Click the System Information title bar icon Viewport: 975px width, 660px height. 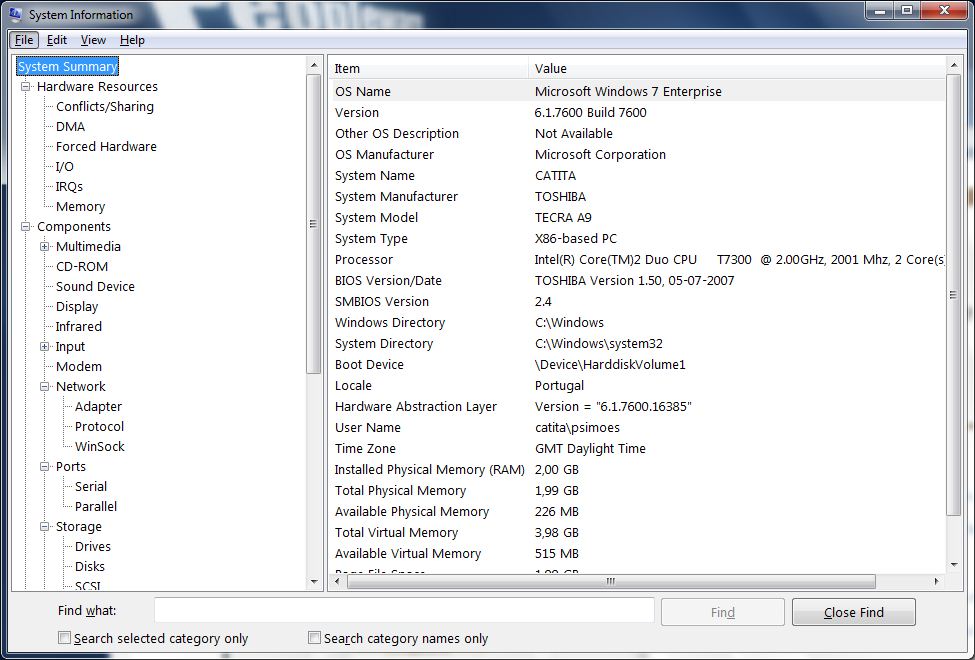pyautogui.click(x=15, y=14)
